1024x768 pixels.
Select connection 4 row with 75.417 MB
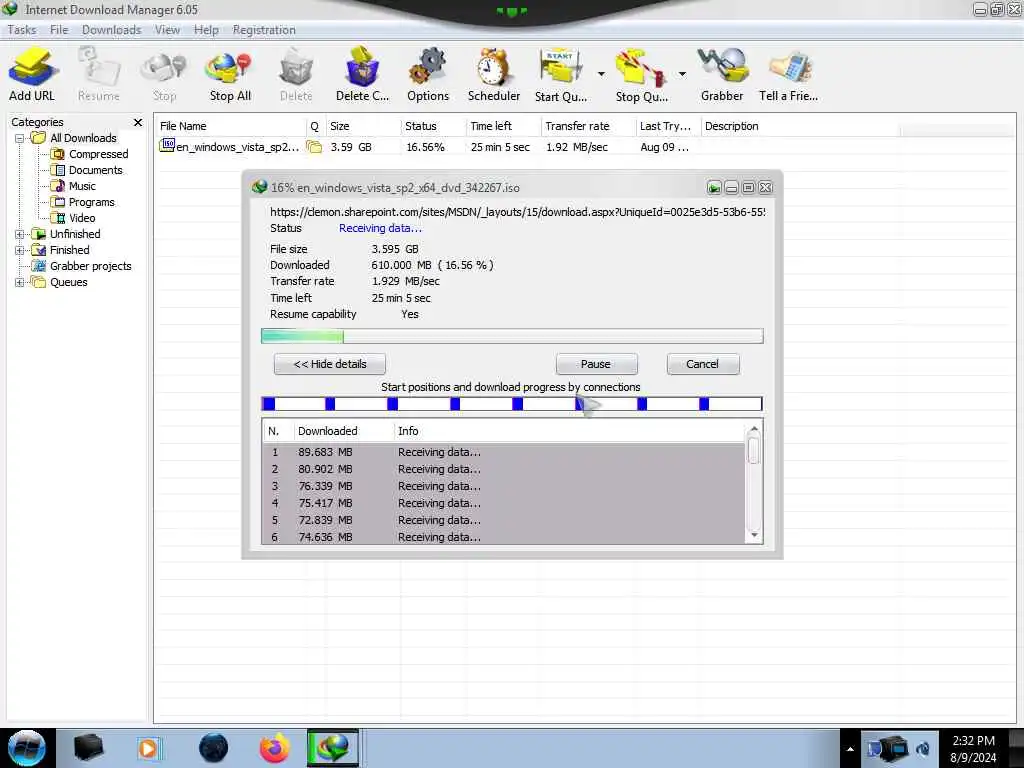pos(504,503)
